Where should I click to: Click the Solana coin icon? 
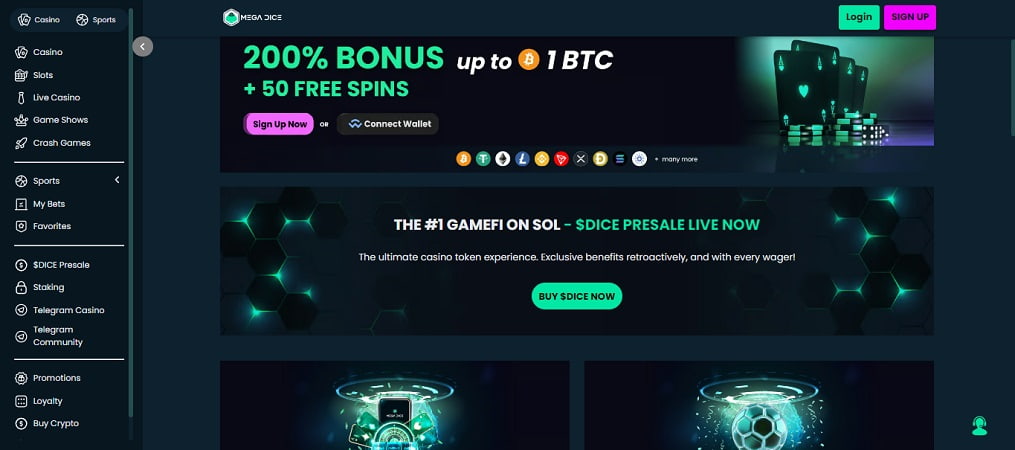pos(619,159)
